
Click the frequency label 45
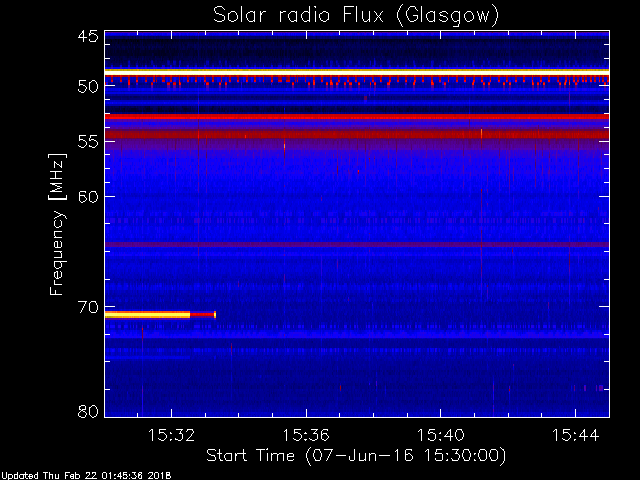click(x=88, y=37)
